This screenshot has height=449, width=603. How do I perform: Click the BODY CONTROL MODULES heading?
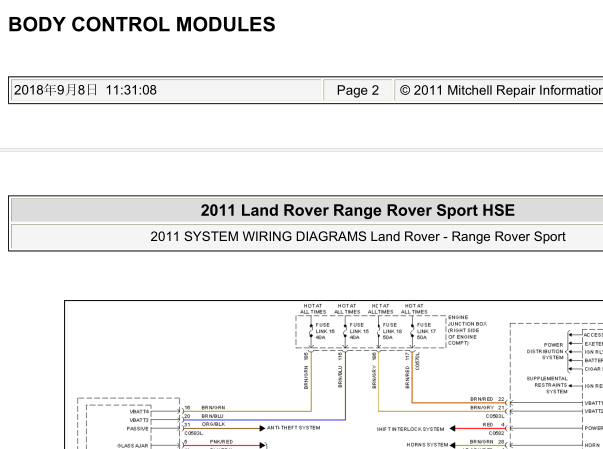[142, 25]
